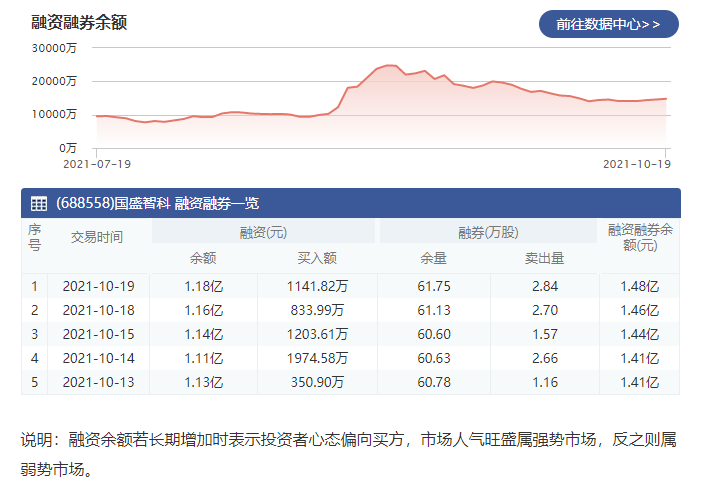The width and height of the screenshot is (703, 484).
Task: Click the 2.70 sell volume cell
Action: [x=545, y=310]
